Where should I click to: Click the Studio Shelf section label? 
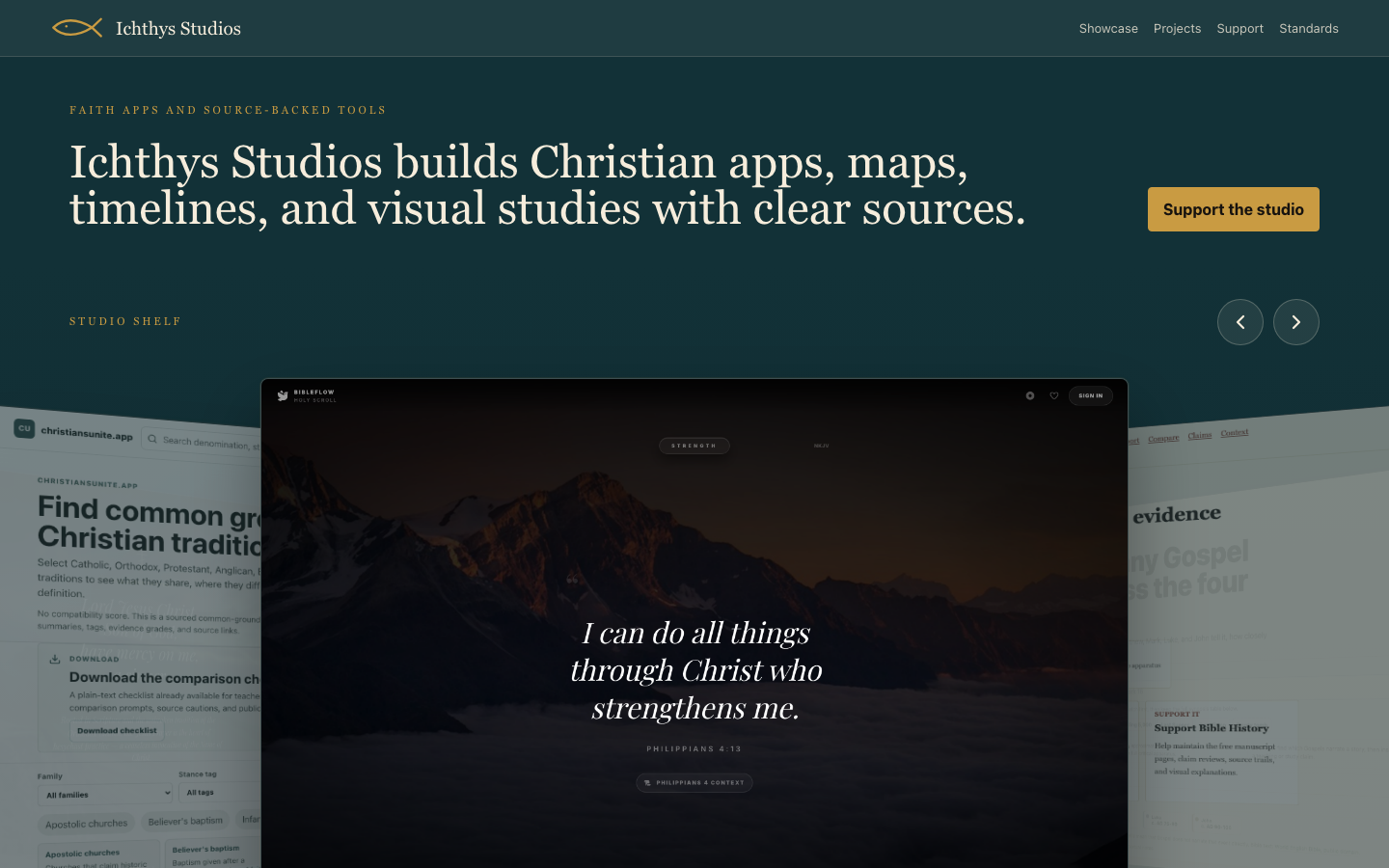click(125, 321)
